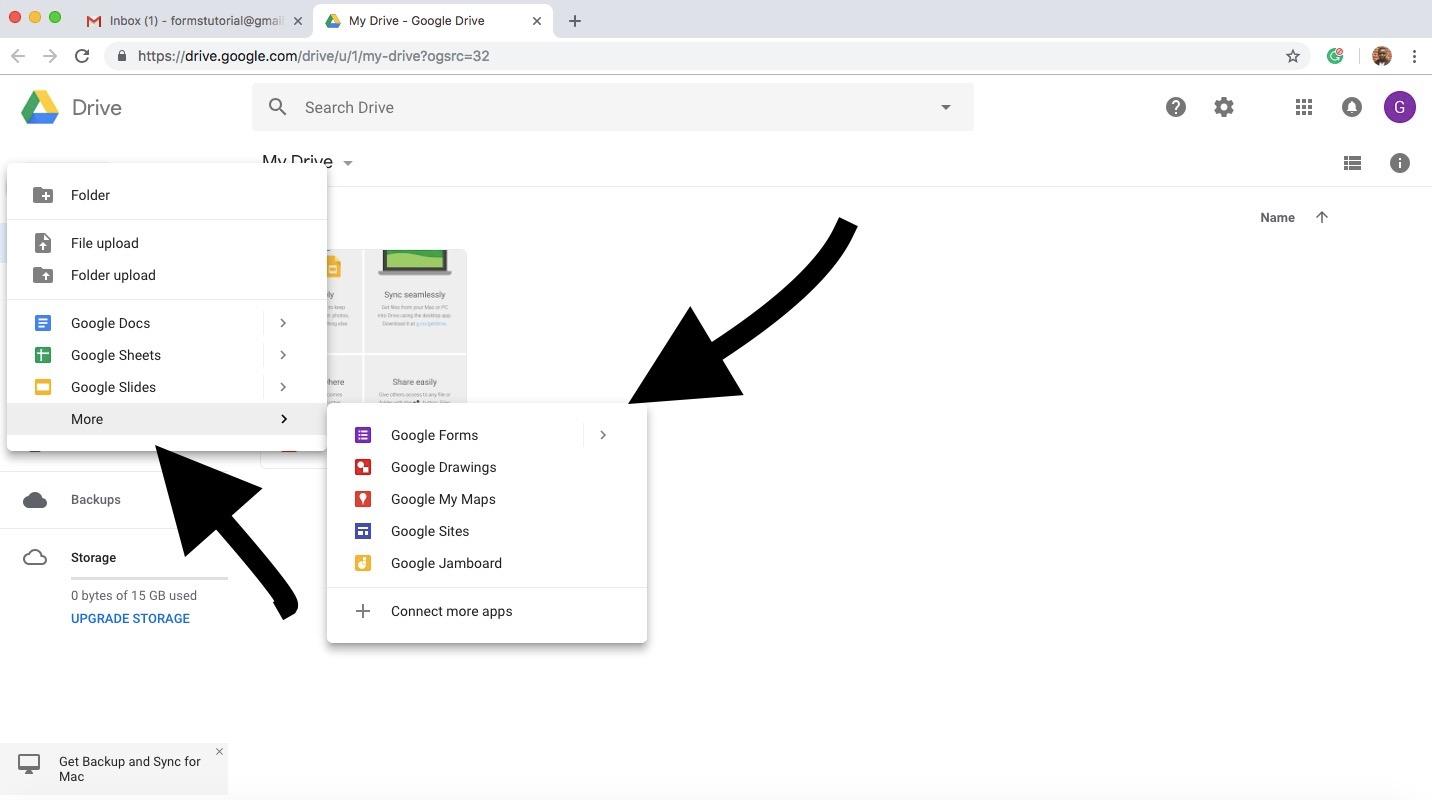Select Google My Maps in the submenu
The image size is (1432, 800).
pyautogui.click(x=487, y=499)
